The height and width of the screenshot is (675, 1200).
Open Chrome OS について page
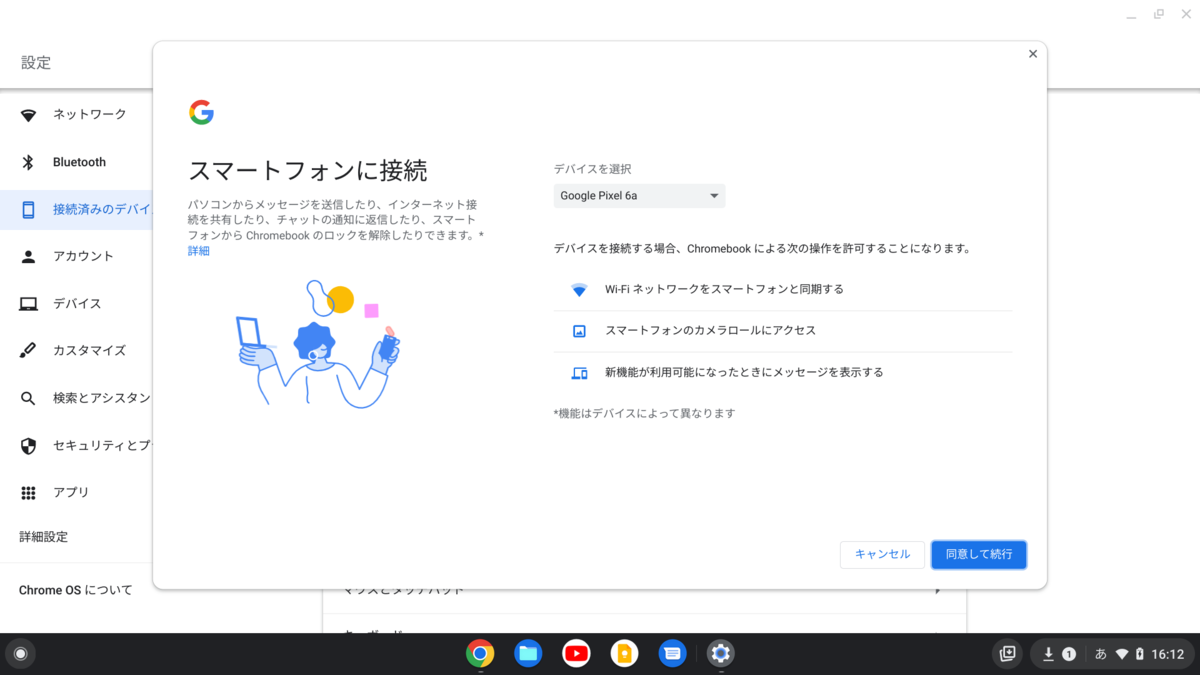[76, 590]
